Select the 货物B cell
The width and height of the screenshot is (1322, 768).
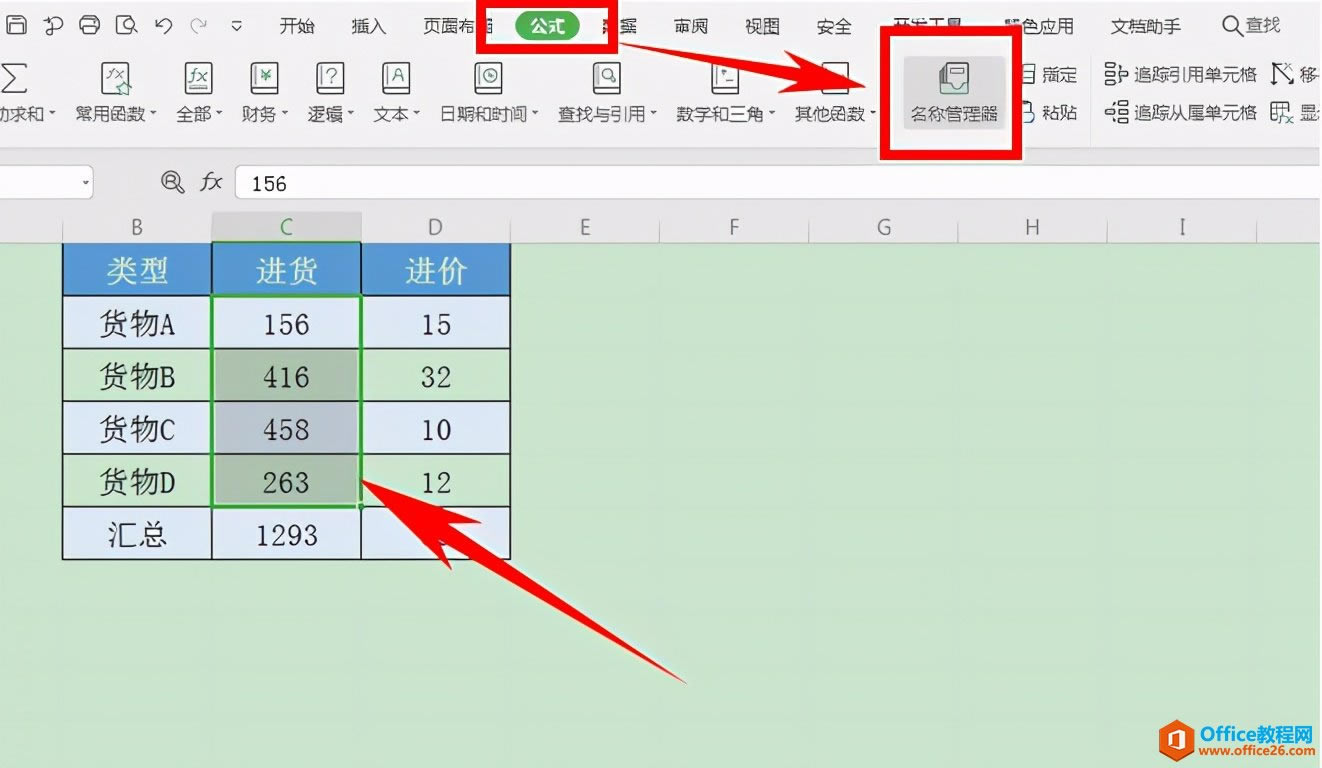click(x=137, y=375)
